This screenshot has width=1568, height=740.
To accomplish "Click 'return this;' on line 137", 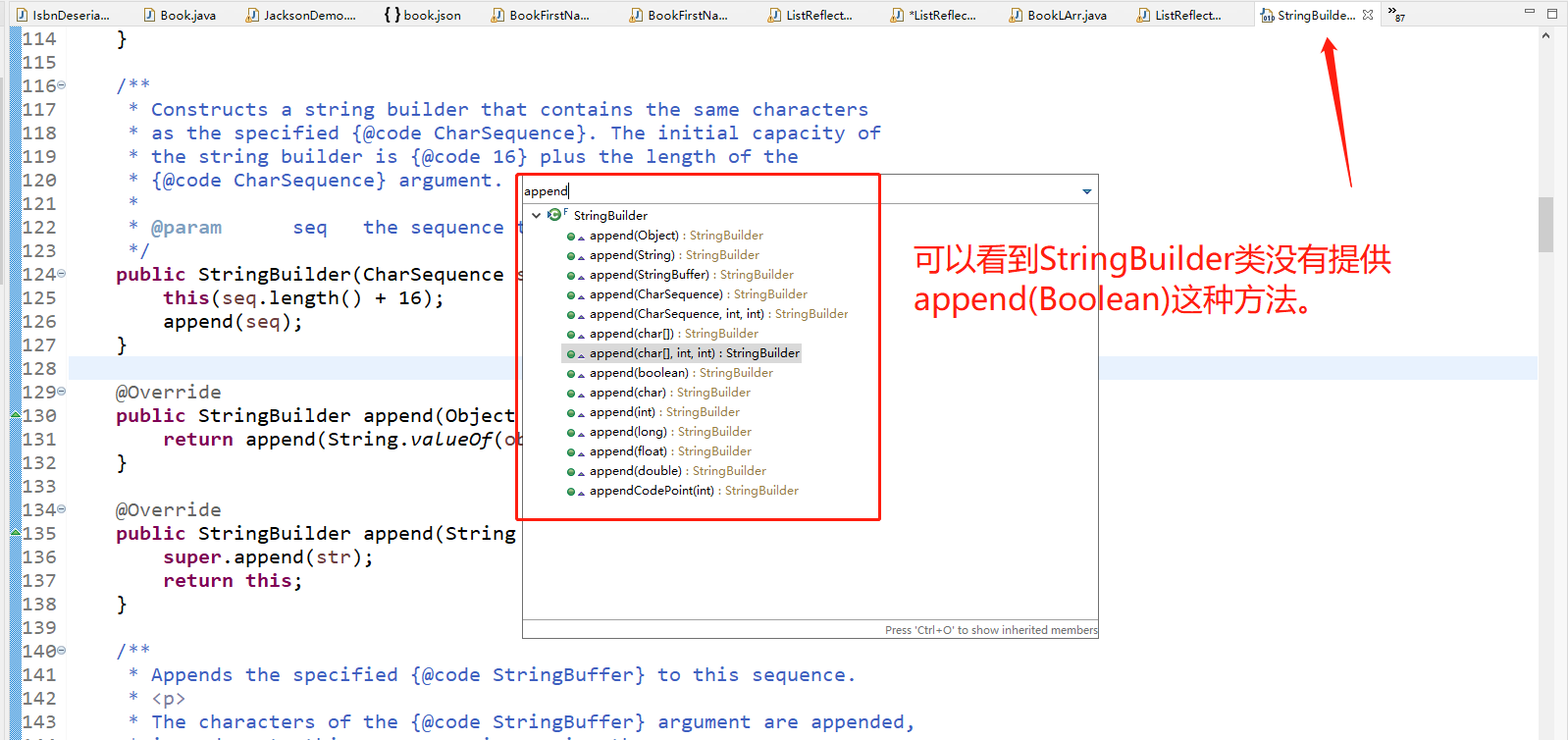I will [233, 580].
